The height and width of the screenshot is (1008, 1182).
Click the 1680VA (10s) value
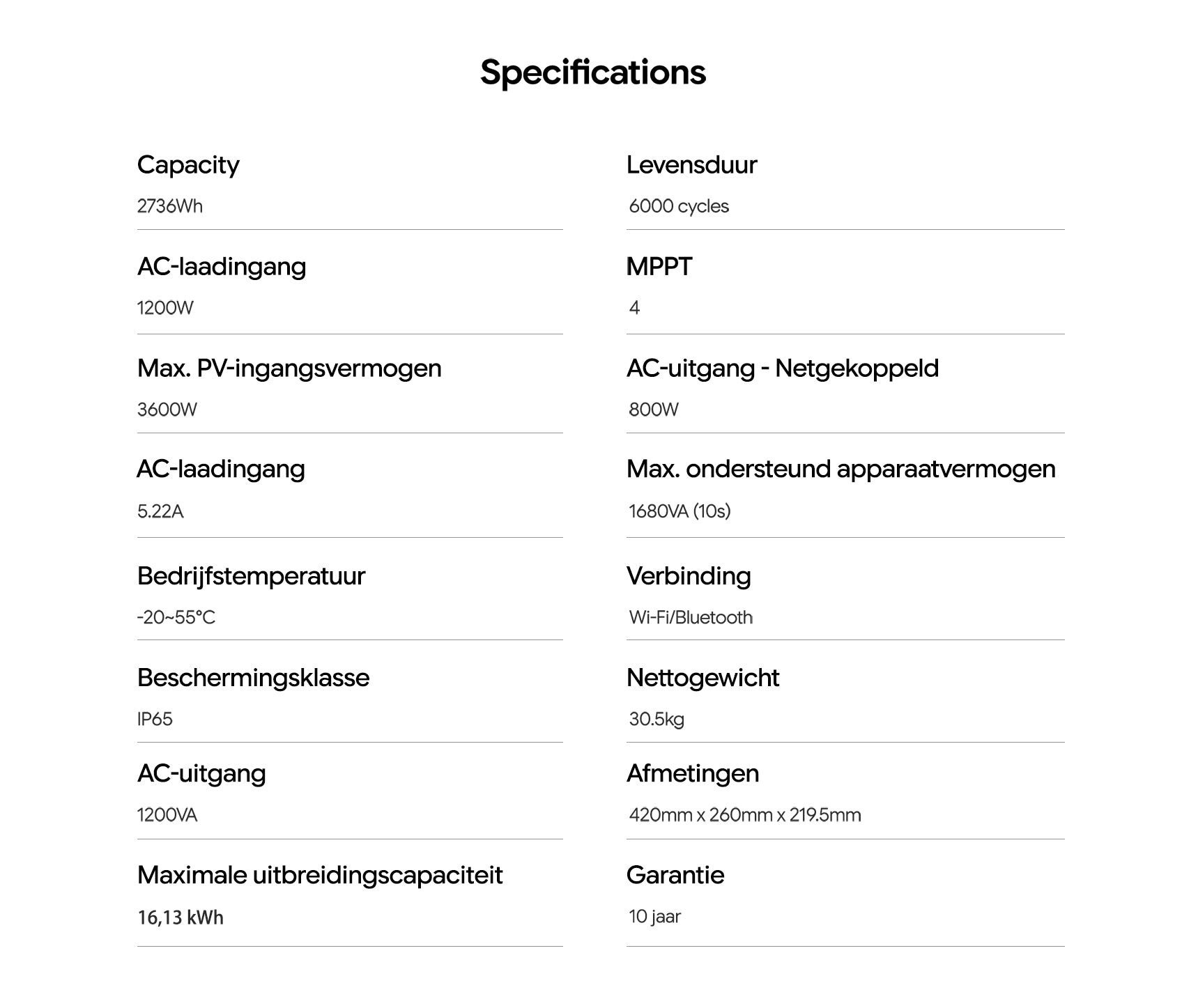680,511
